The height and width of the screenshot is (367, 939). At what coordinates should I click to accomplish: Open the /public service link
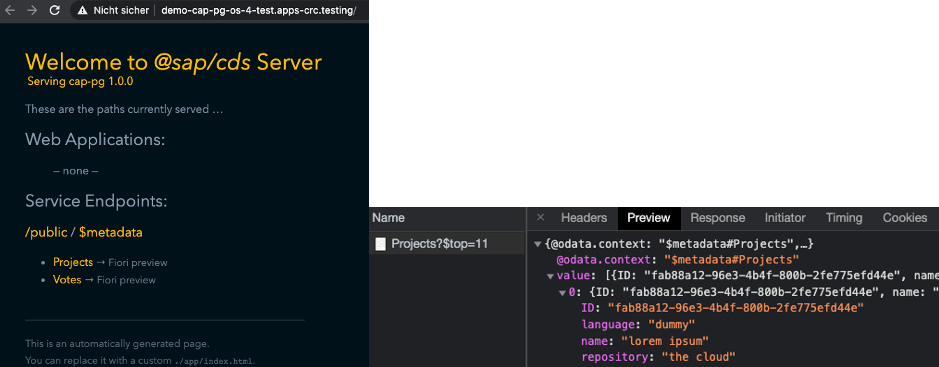pyautogui.click(x=46, y=232)
